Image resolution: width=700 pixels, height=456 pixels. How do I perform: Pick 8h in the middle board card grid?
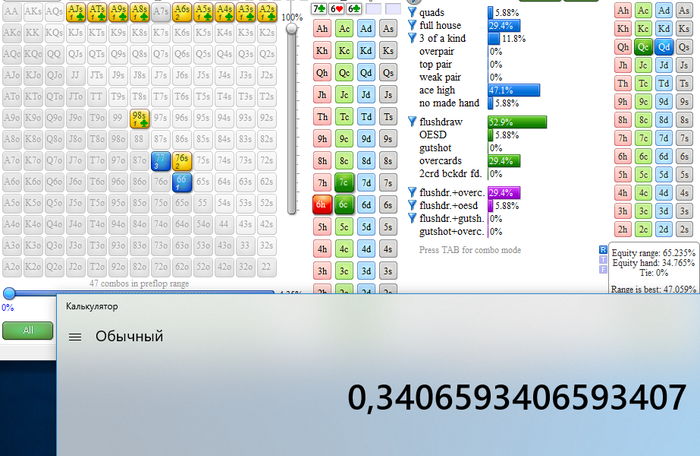coord(322,160)
